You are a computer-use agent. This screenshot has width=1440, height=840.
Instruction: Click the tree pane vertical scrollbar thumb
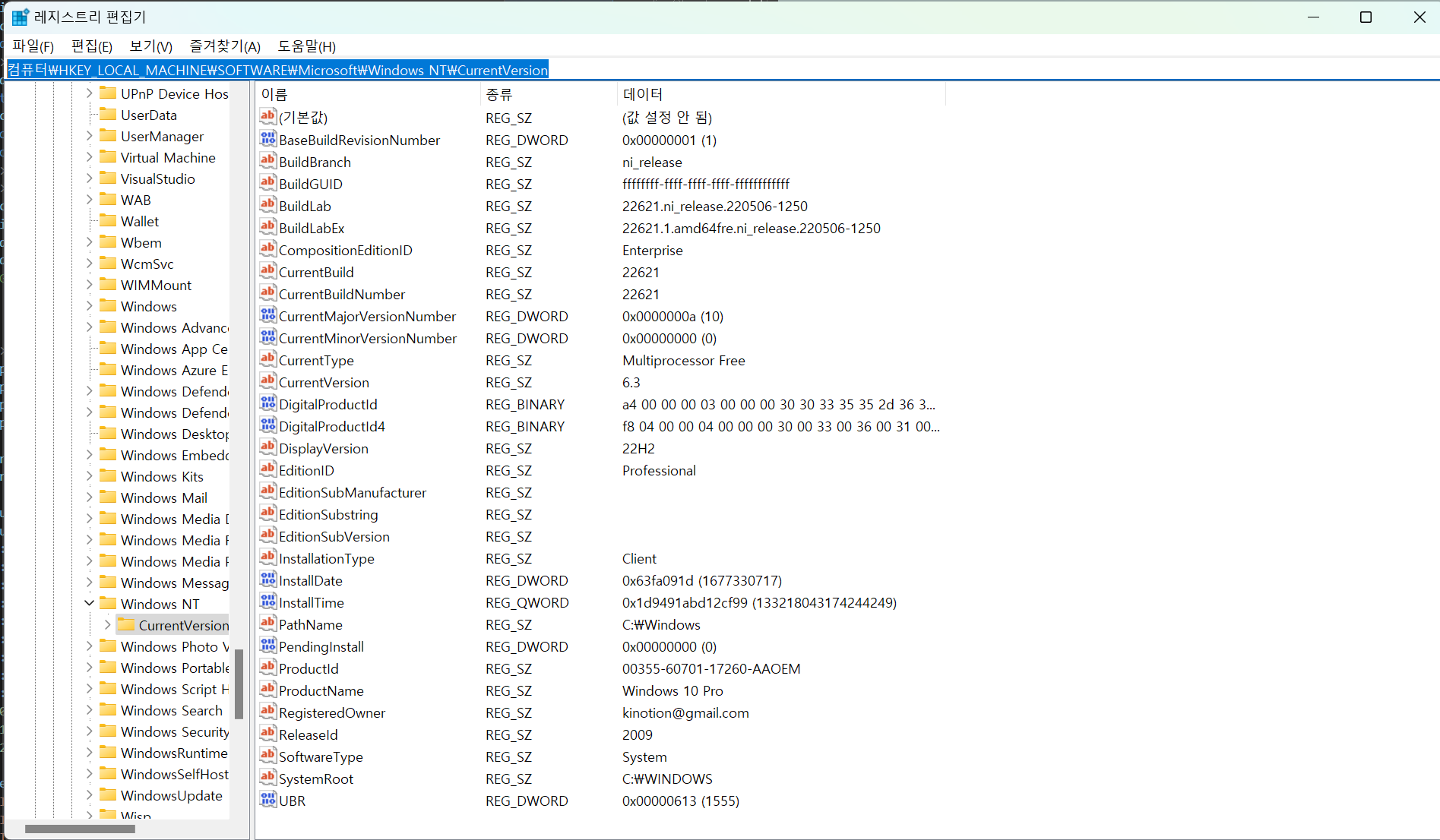tap(239, 684)
